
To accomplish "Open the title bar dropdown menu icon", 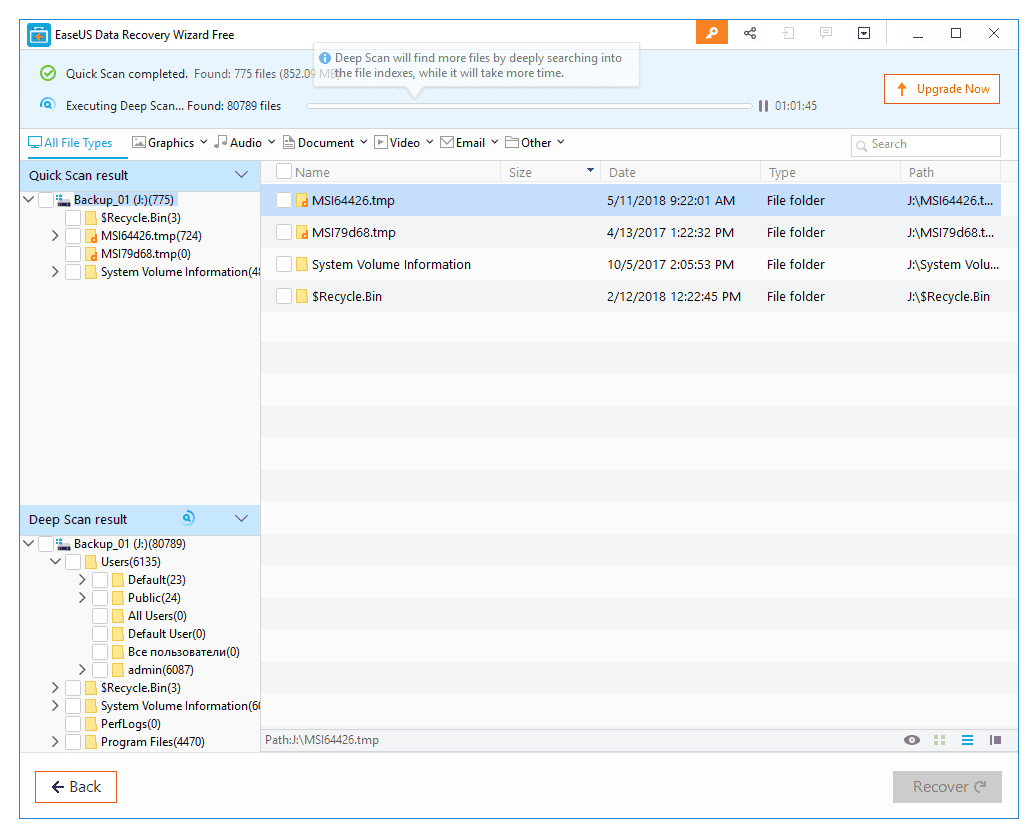I will pyautogui.click(x=864, y=33).
